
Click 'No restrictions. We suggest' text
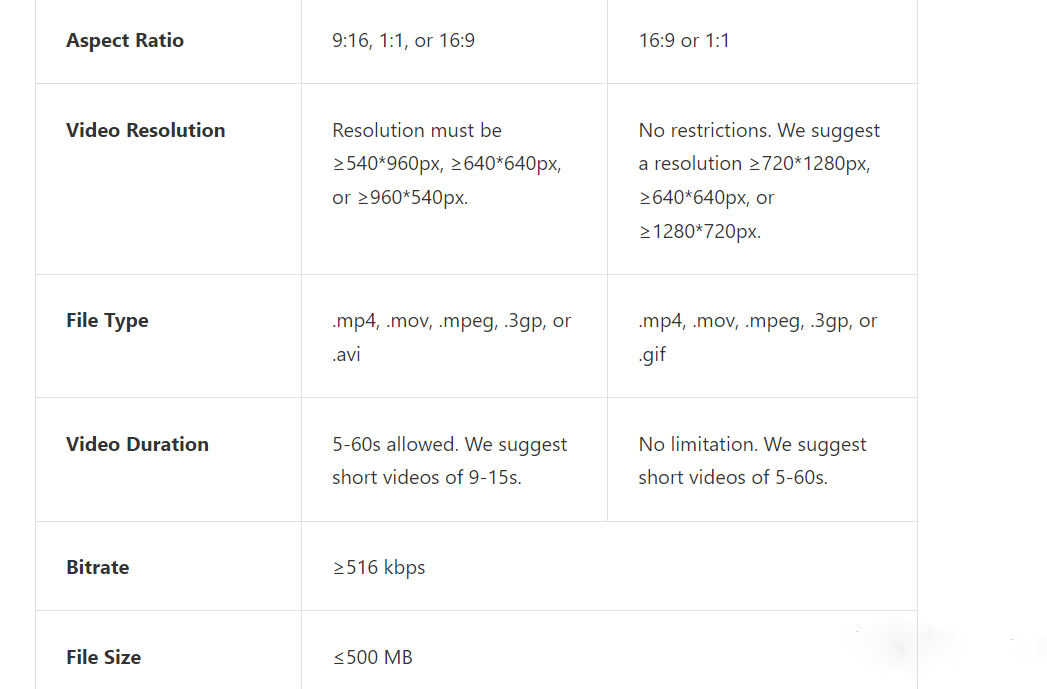pos(759,130)
